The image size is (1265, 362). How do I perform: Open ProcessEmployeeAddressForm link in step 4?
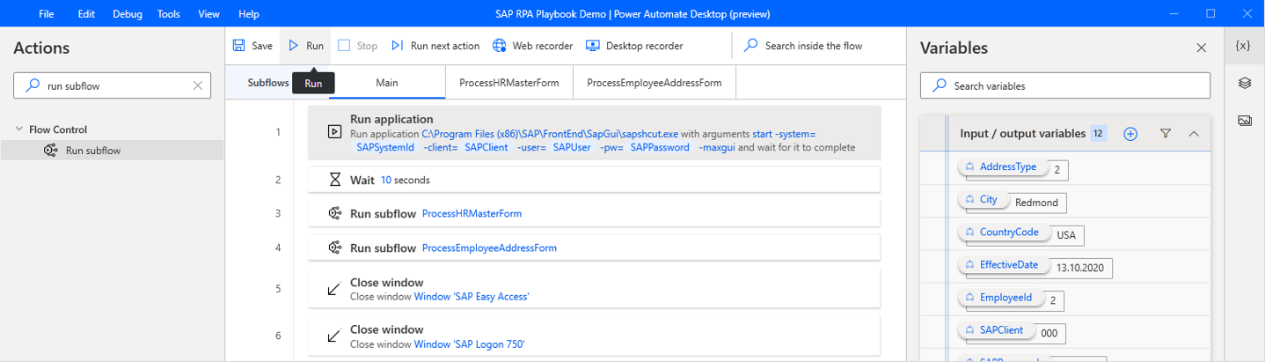[x=489, y=247]
